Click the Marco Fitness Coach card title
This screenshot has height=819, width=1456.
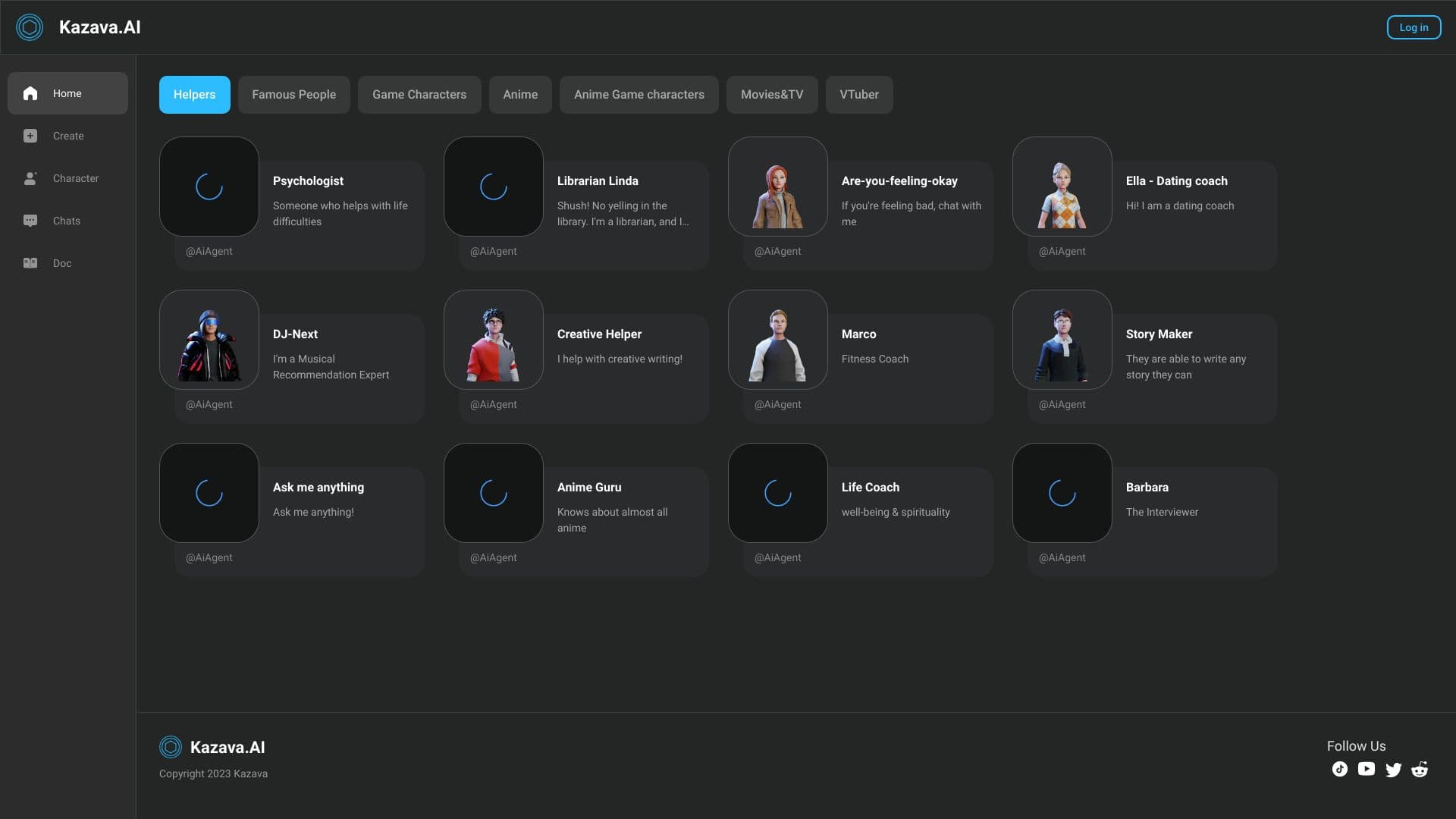point(858,334)
